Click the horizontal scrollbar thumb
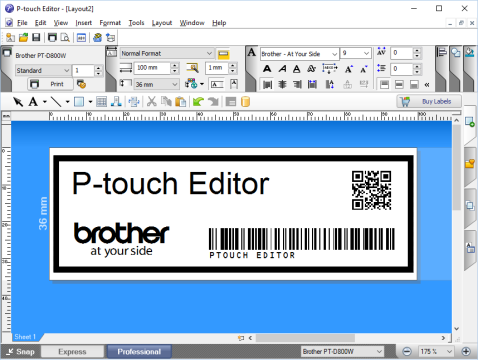Viewport: 478px width, 360px height. pos(305,338)
